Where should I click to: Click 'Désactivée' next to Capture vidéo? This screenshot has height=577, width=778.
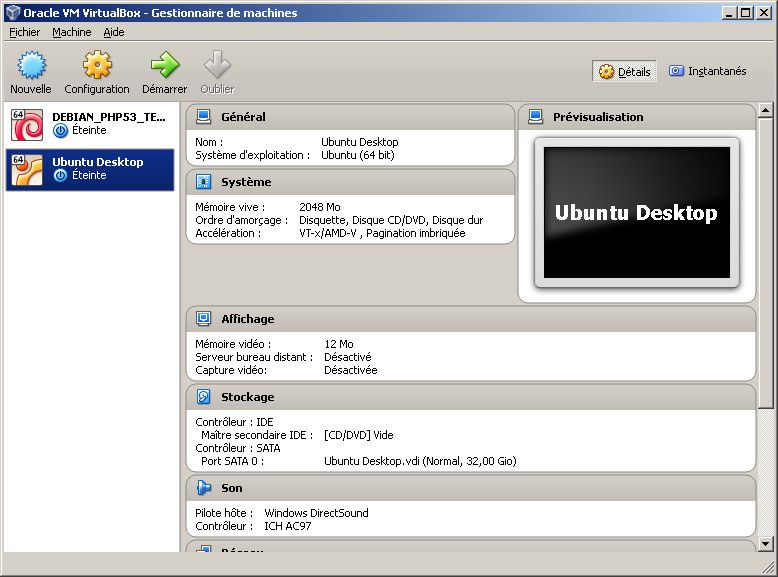click(x=350, y=370)
